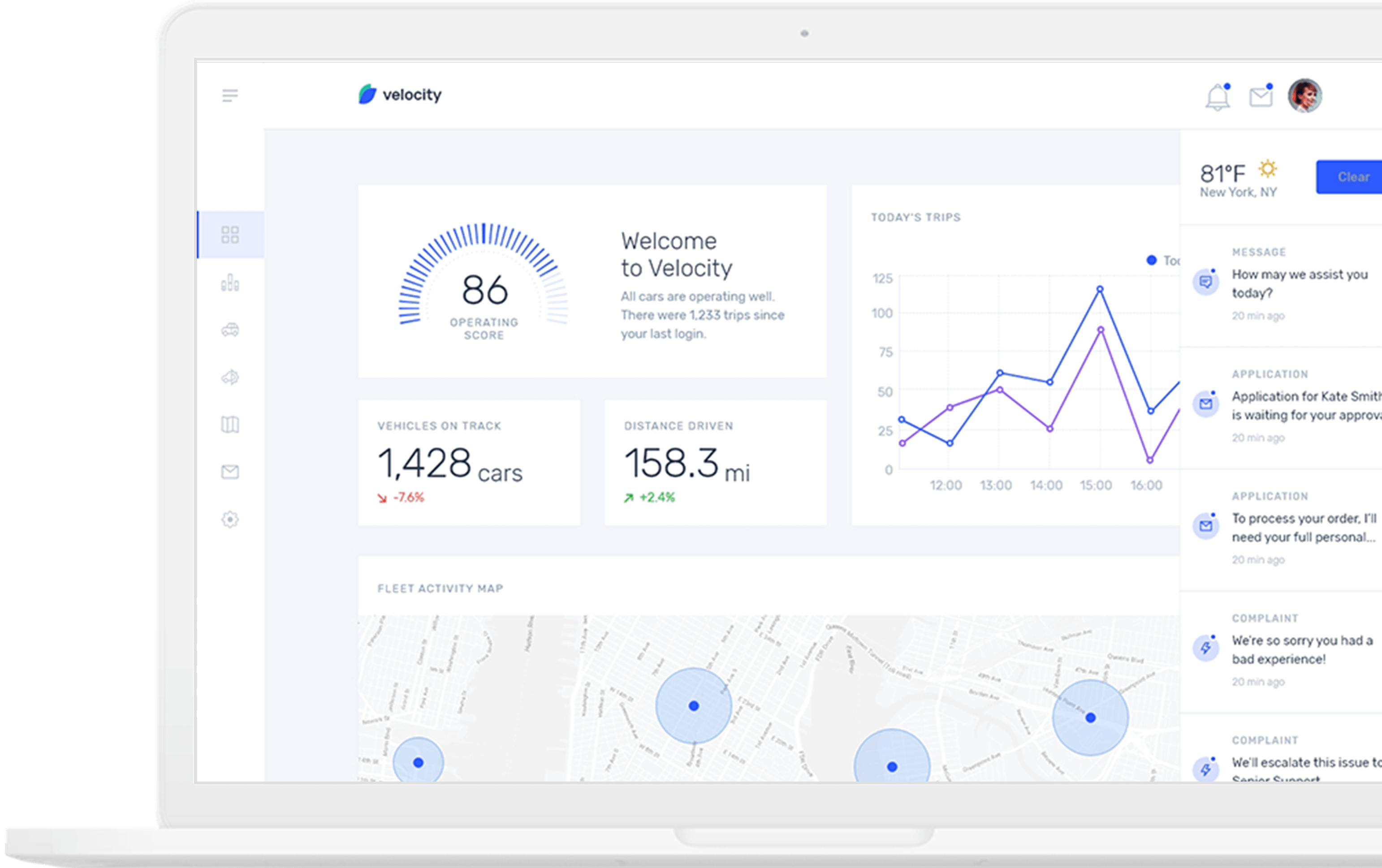1382x868 pixels.
Task: Click the 15:00 peak point on blue line
Action: 1100,289
